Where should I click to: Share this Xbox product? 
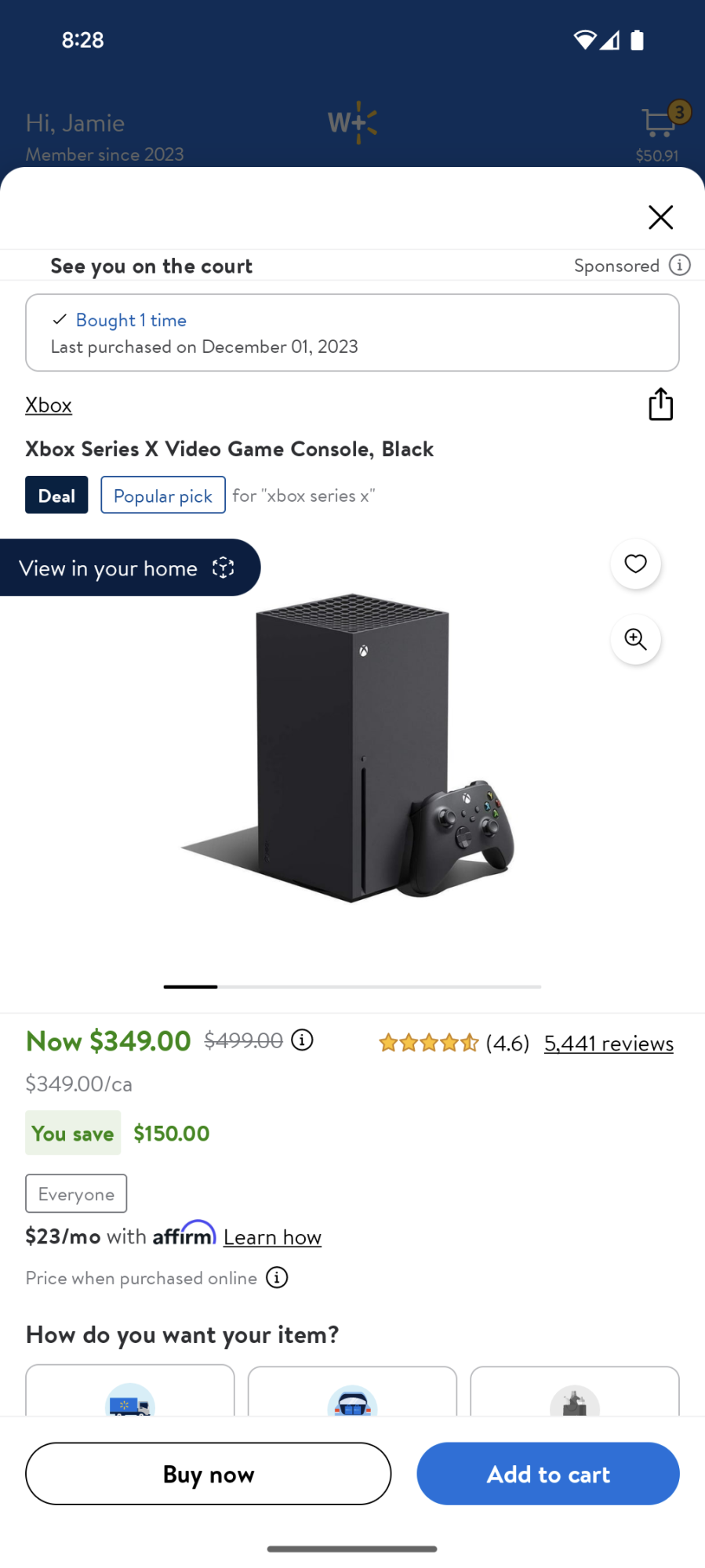(660, 405)
